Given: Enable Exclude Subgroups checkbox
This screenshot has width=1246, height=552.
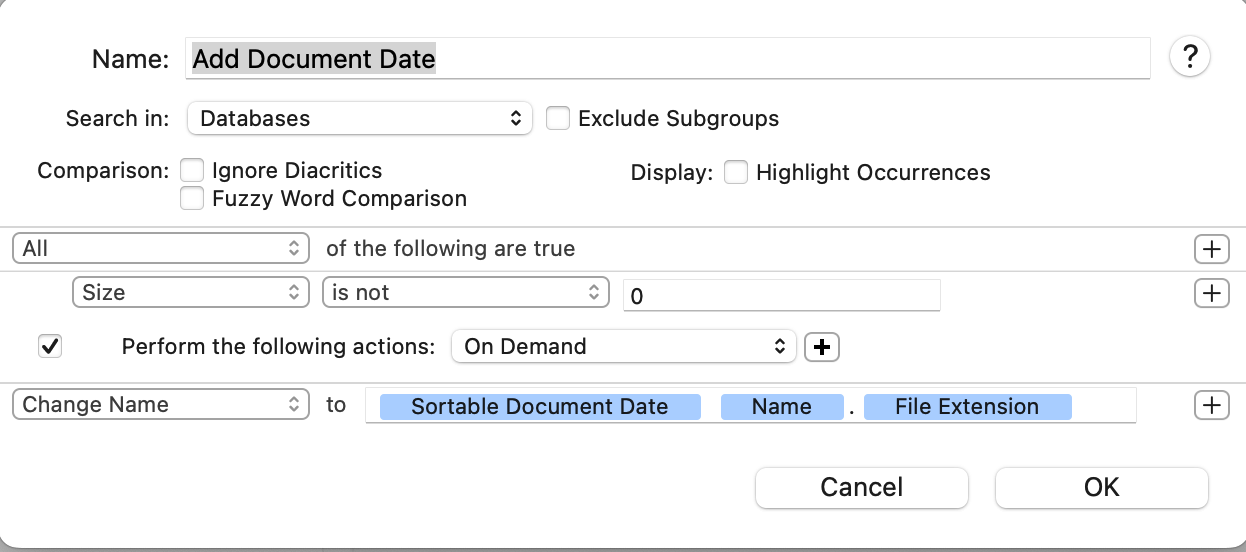Looking at the screenshot, I should [558, 118].
